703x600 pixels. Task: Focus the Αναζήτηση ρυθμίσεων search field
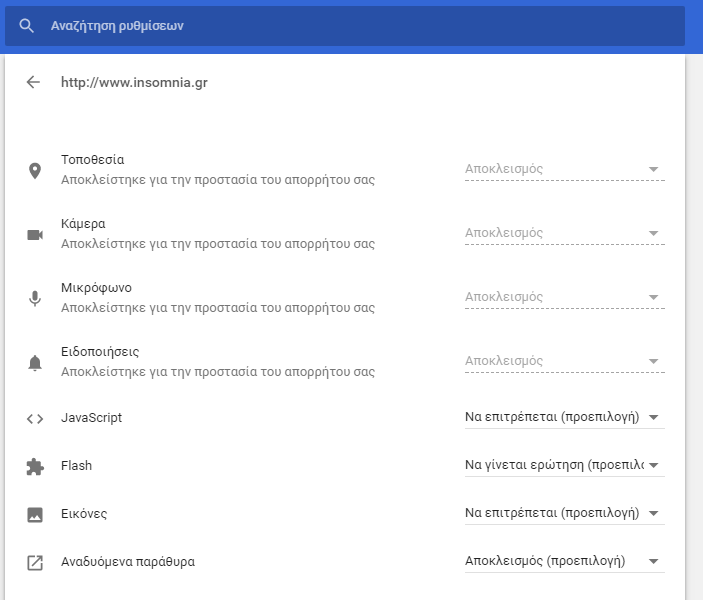[x=345, y=26]
